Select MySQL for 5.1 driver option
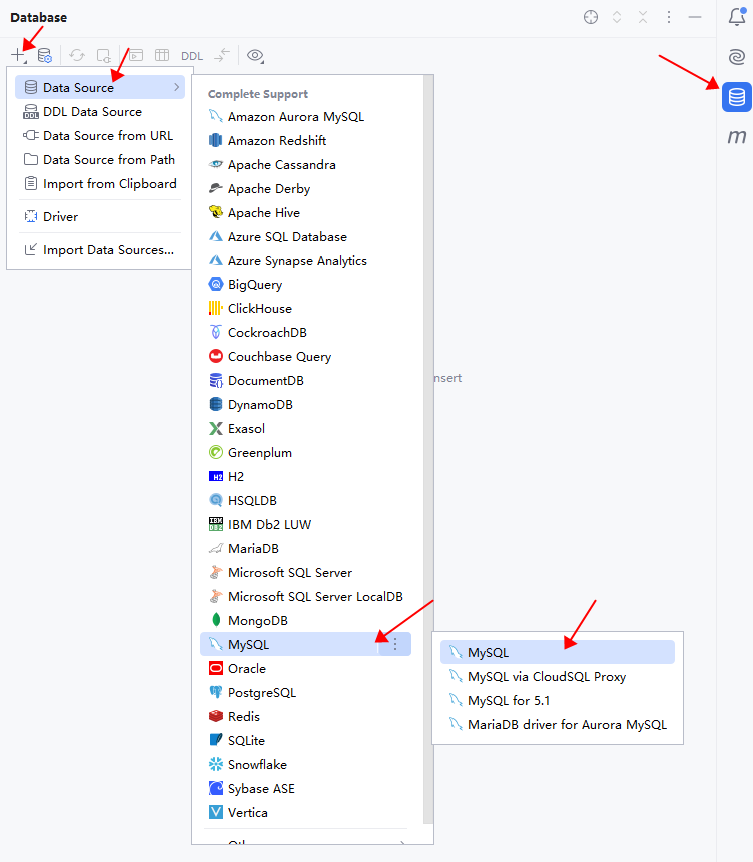The image size is (753, 862). pyautogui.click(x=508, y=701)
